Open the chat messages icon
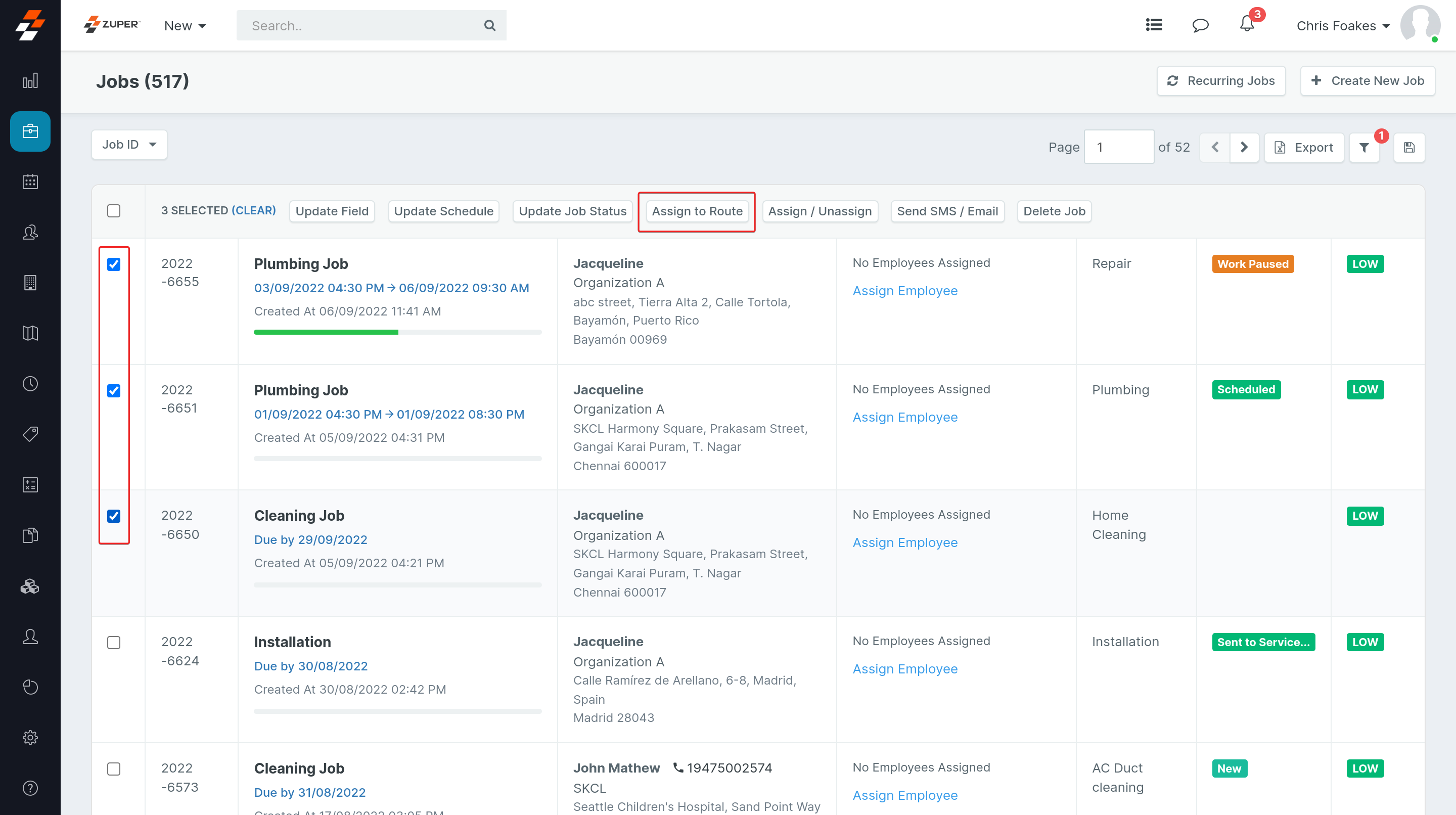 1200,25
